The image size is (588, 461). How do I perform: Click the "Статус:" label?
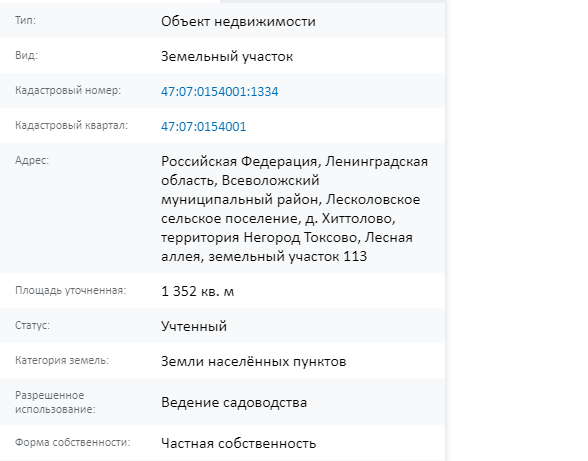click(x=32, y=325)
